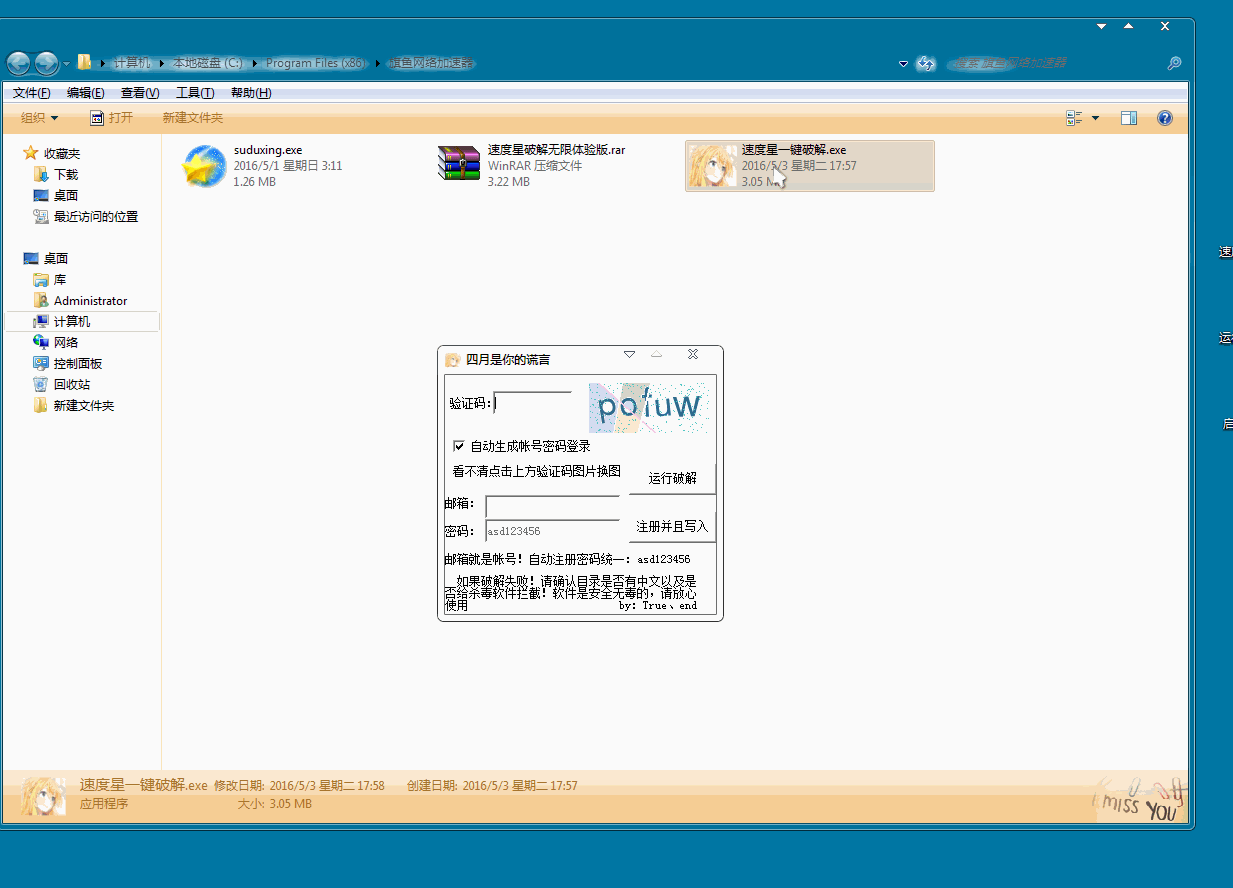Select the anime icon of 速度星一键破解.exe
The width and height of the screenshot is (1233, 888).
tap(713, 166)
